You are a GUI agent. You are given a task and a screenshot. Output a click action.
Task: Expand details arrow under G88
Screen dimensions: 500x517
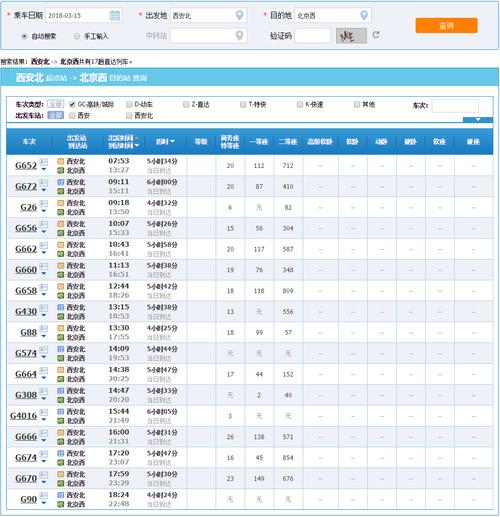point(44,336)
